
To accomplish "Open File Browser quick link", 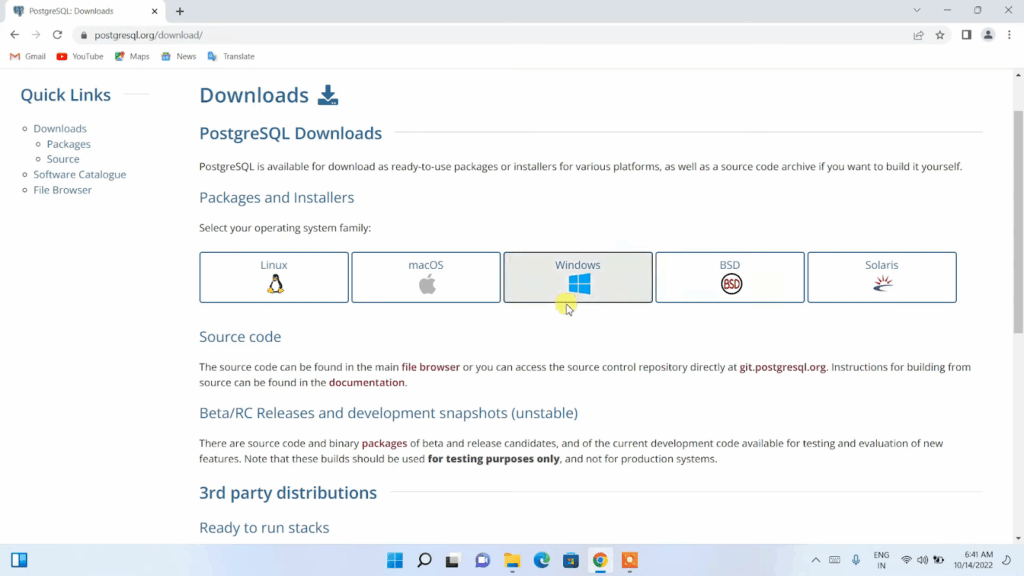I will 63,190.
